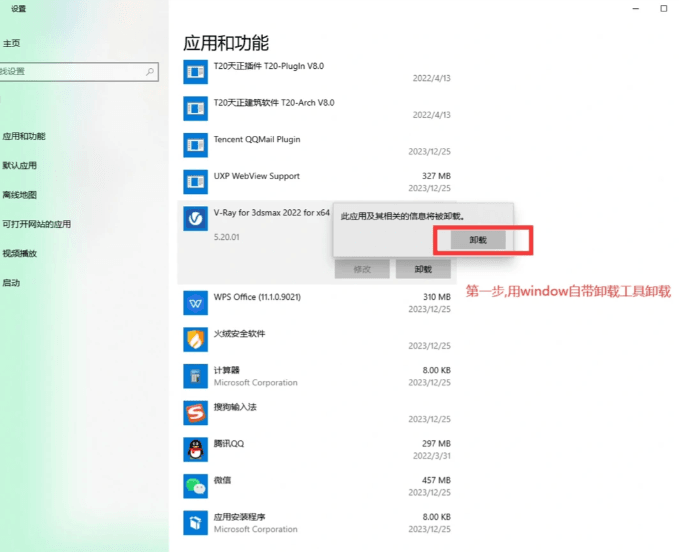This screenshot has width=679, height=552.
Task: Click the 应用安装程序 package icon
Action: point(195,523)
